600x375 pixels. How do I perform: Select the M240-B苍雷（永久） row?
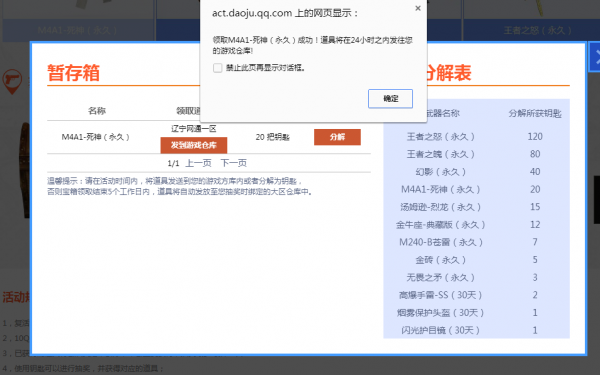476,242
